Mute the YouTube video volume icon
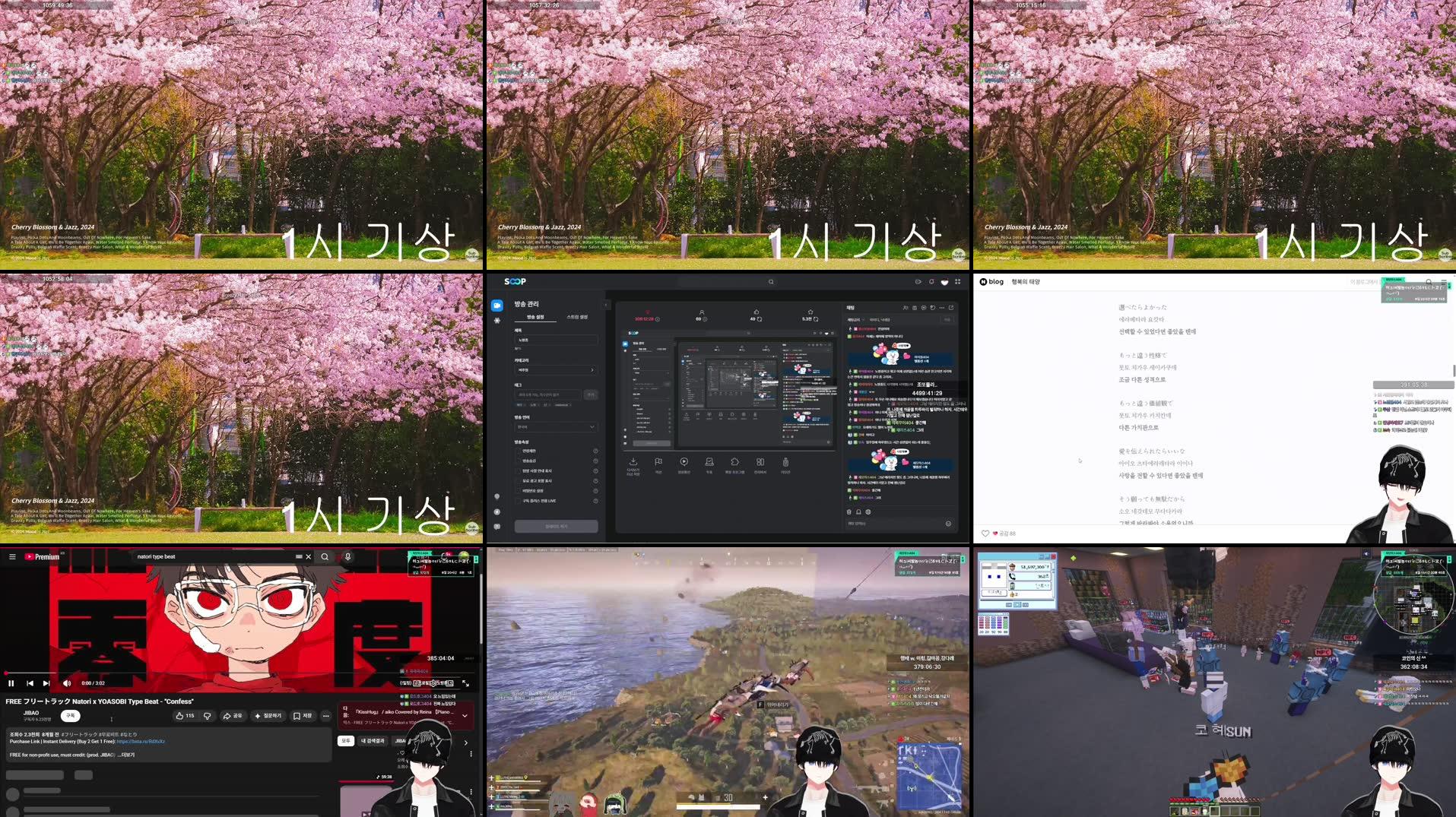 tap(67, 683)
